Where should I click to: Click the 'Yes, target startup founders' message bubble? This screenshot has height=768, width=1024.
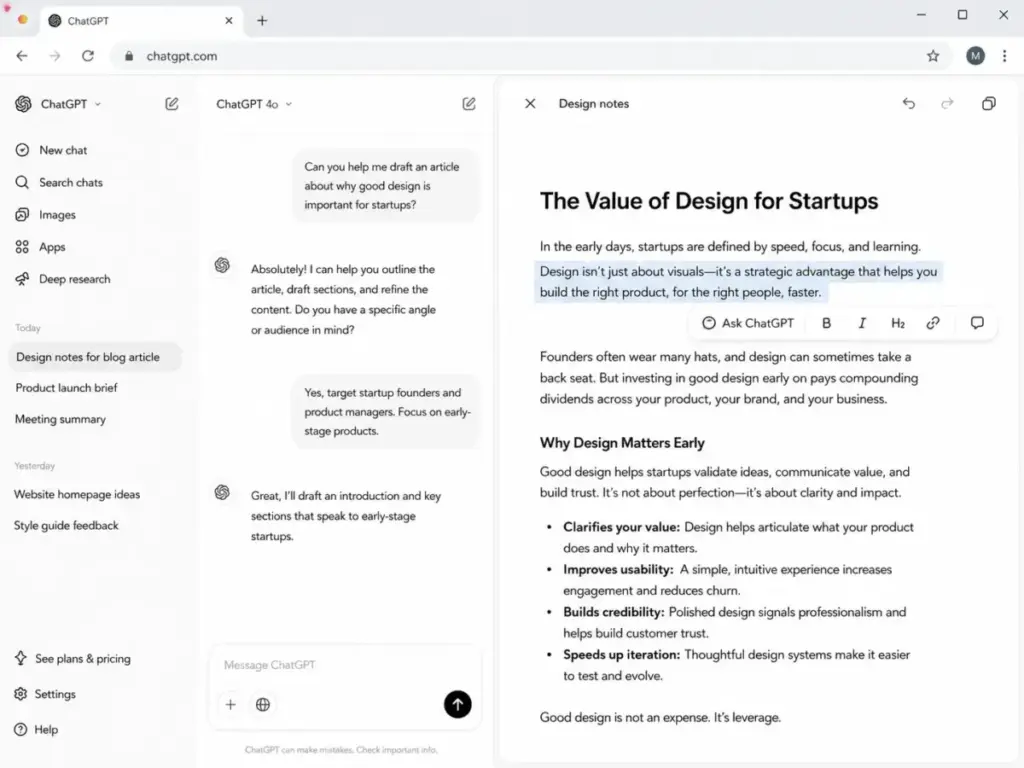(385, 411)
